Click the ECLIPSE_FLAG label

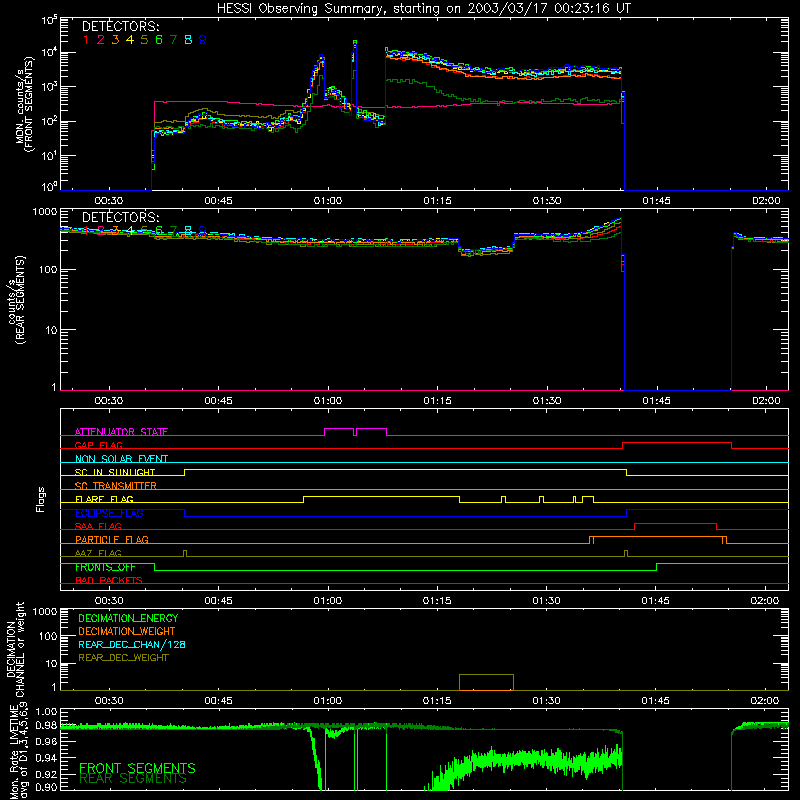[109, 513]
